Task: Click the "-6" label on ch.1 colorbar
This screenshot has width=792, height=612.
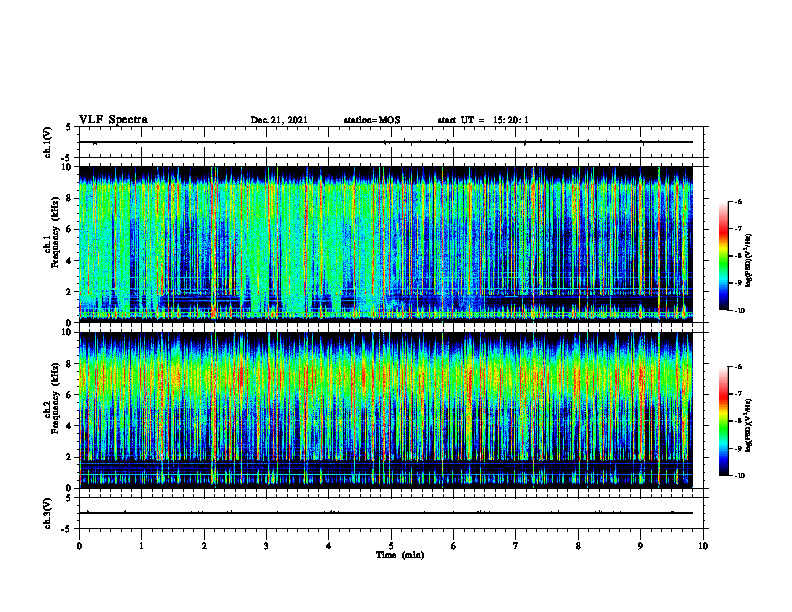Action: 738,201
